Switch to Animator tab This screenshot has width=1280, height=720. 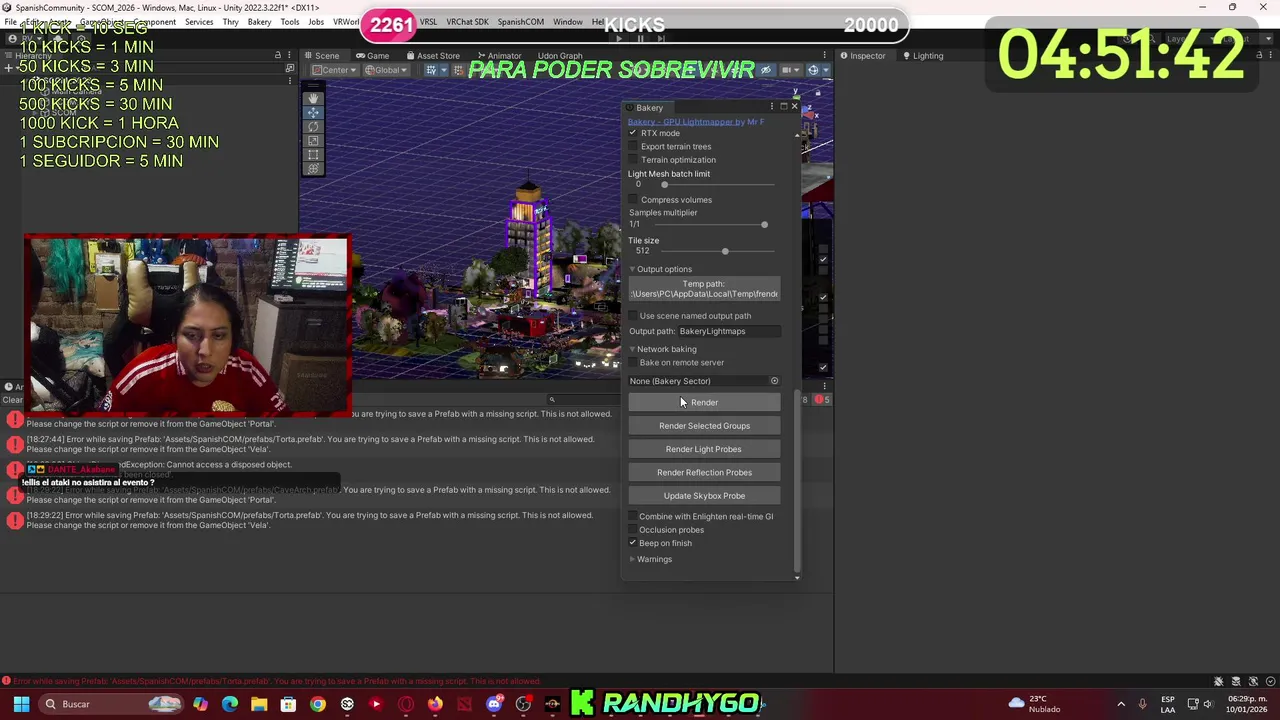(x=499, y=56)
